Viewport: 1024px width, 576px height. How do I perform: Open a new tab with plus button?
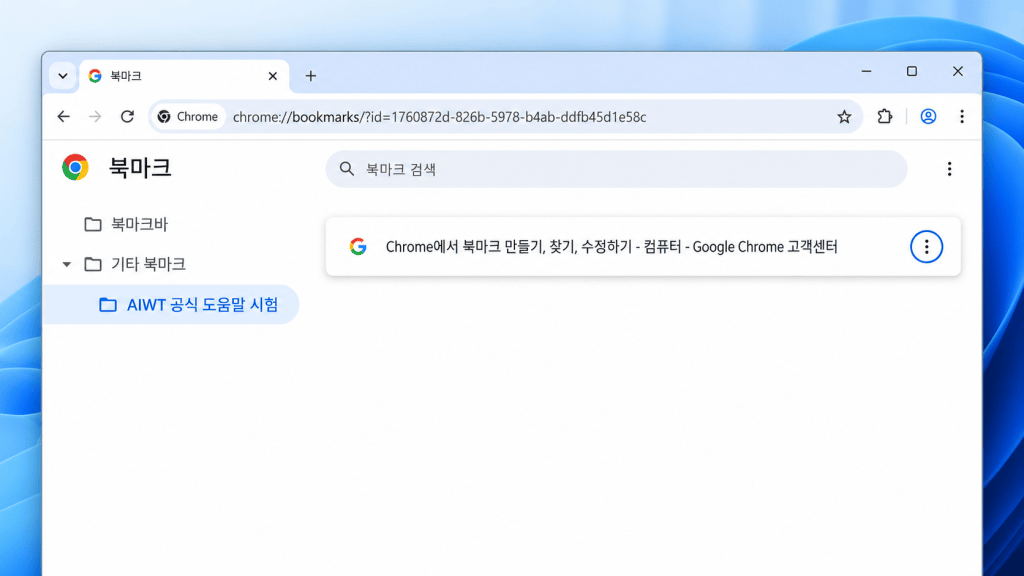[x=311, y=76]
